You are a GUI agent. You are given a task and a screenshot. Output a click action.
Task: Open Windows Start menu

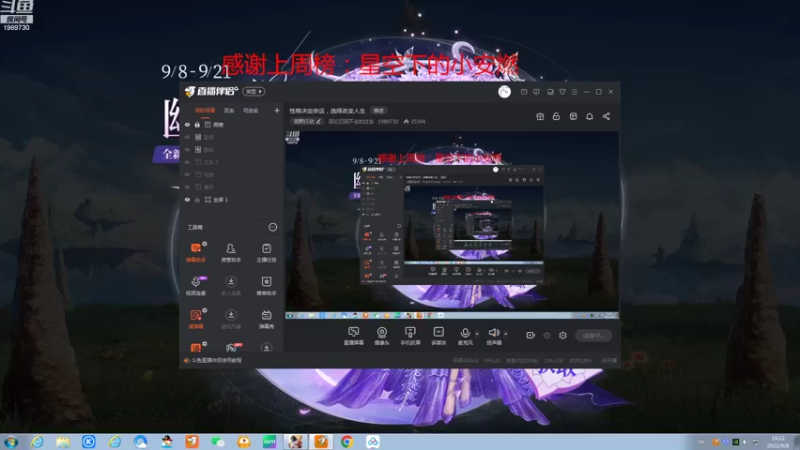point(11,442)
